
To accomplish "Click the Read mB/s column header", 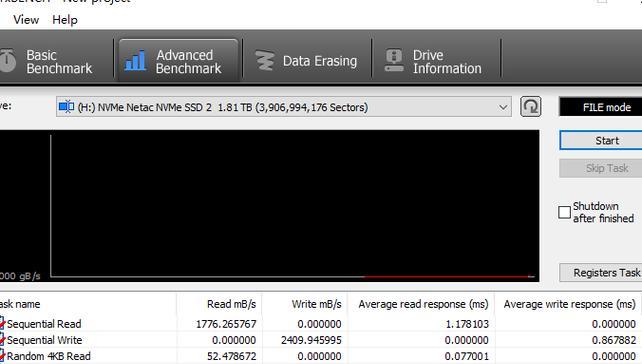I will (219, 304).
